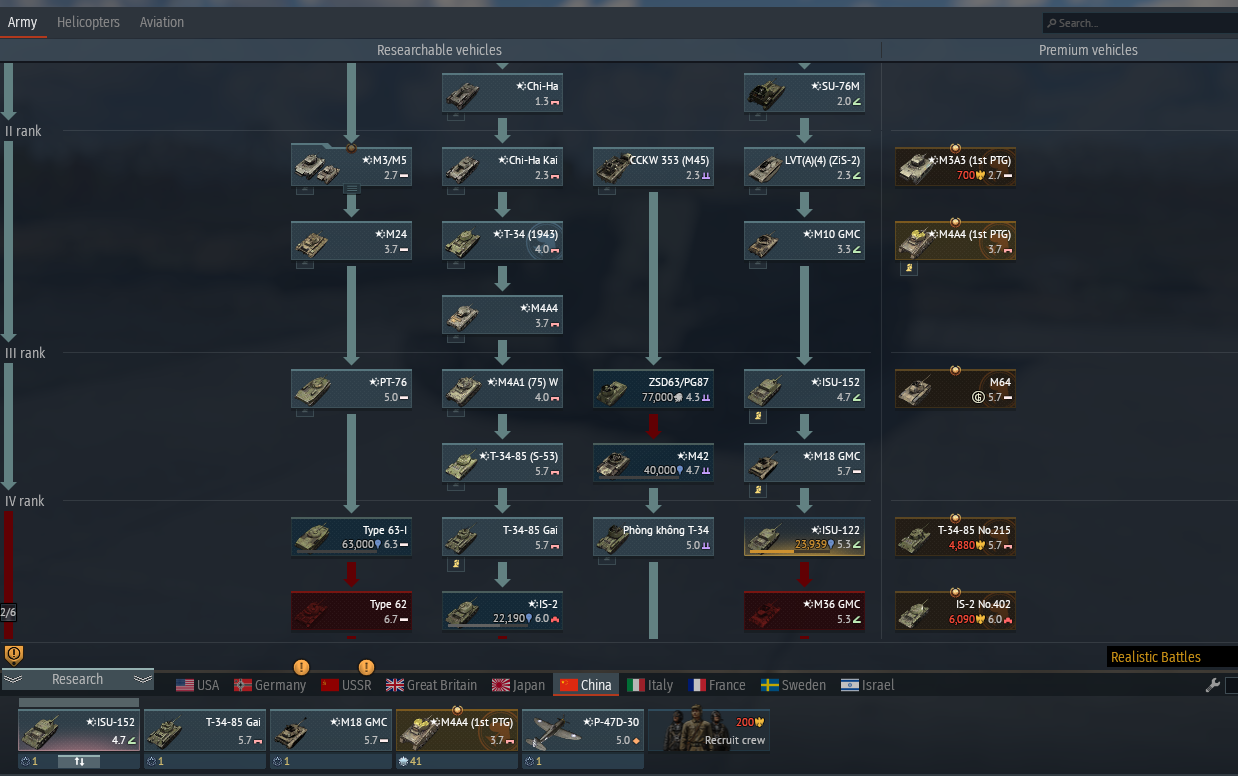
Task: Click the alert icon above Germany
Action: [301, 667]
